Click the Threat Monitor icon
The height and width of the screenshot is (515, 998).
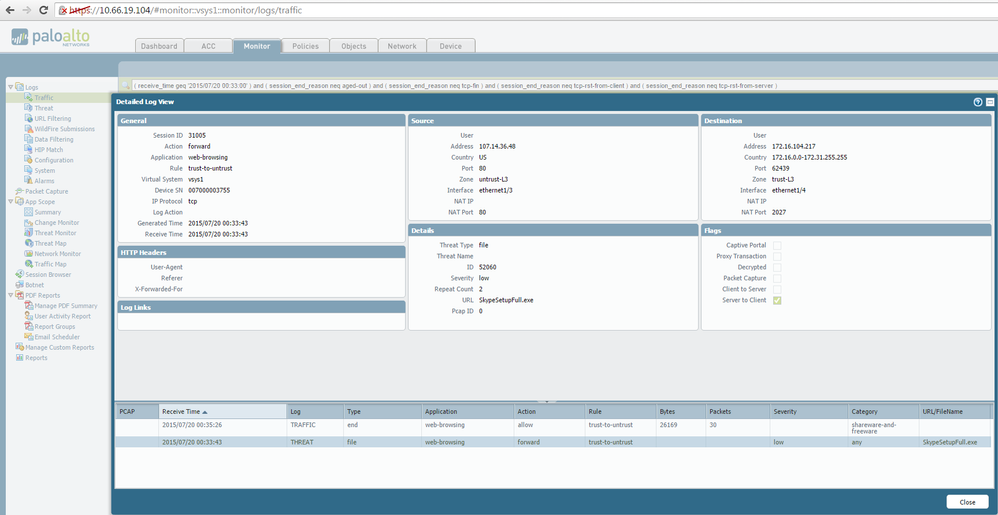[29, 233]
